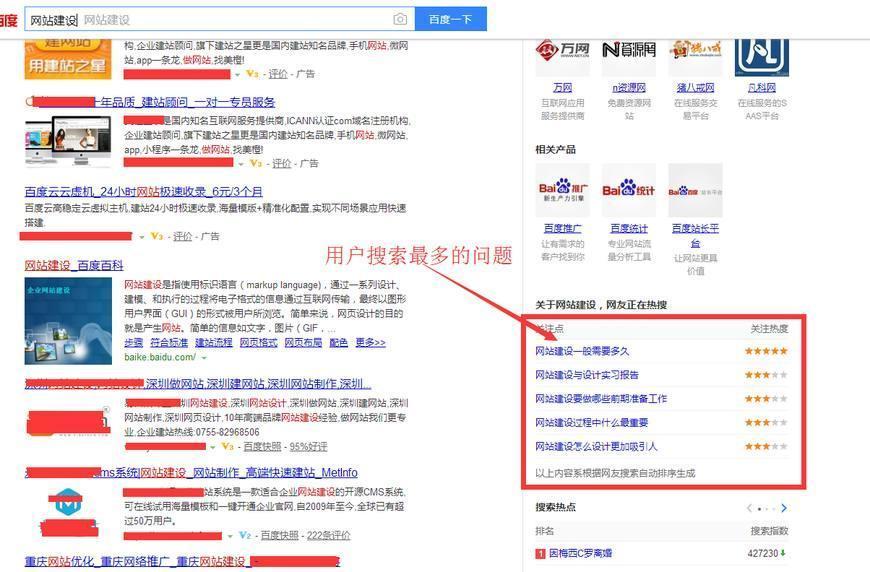Click the 步骤 baike sublink

pos(134,343)
